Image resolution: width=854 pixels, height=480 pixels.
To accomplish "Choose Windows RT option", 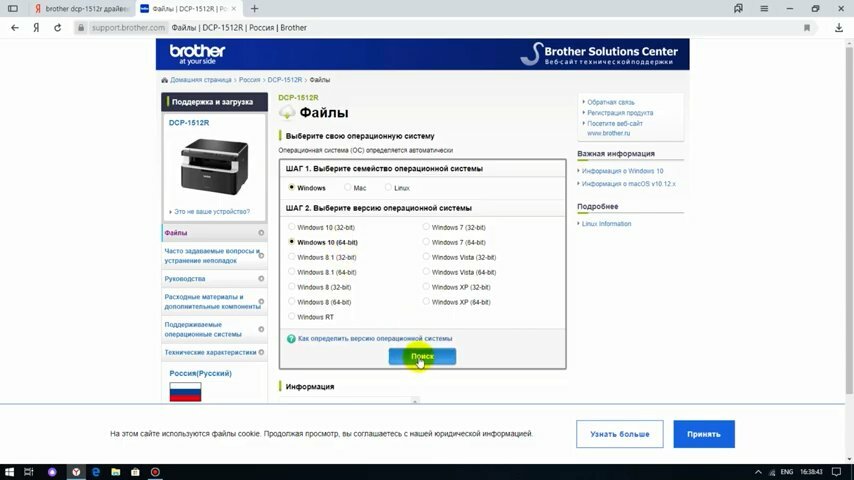I will pos(291,316).
